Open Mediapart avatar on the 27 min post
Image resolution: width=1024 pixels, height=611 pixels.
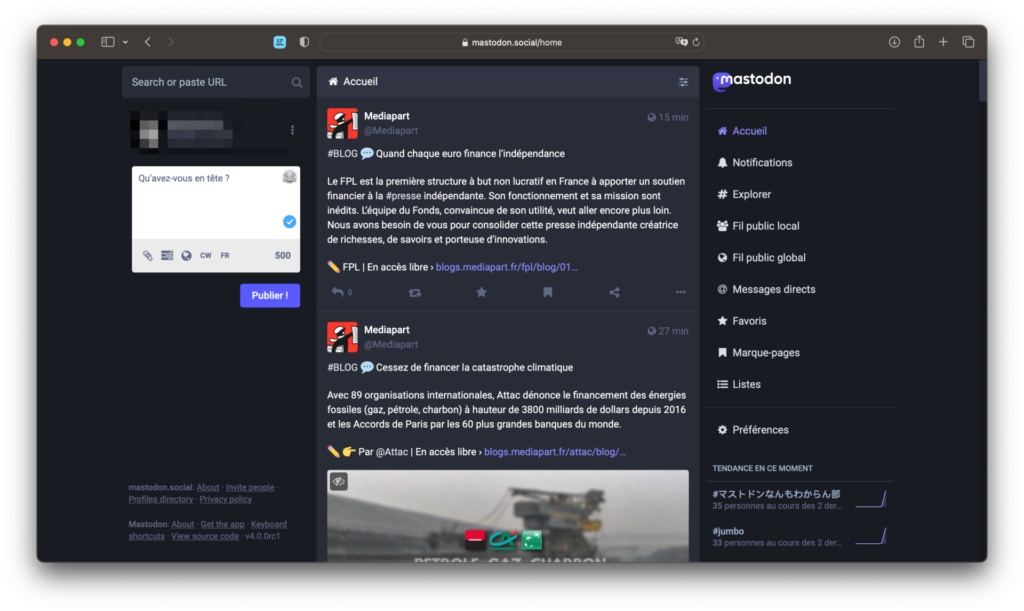342,337
